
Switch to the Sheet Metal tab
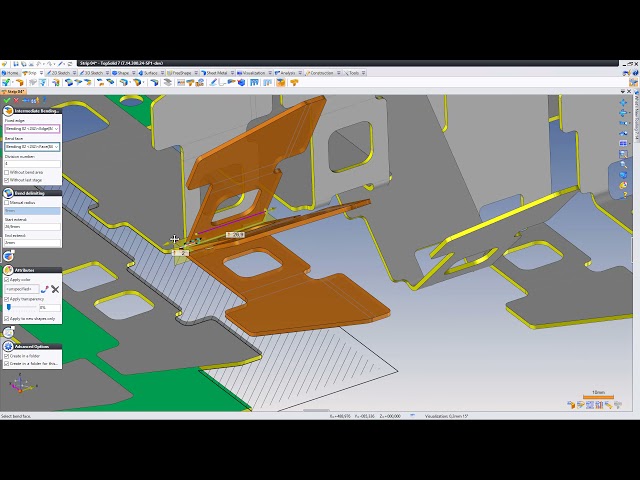tap(213, 73)
